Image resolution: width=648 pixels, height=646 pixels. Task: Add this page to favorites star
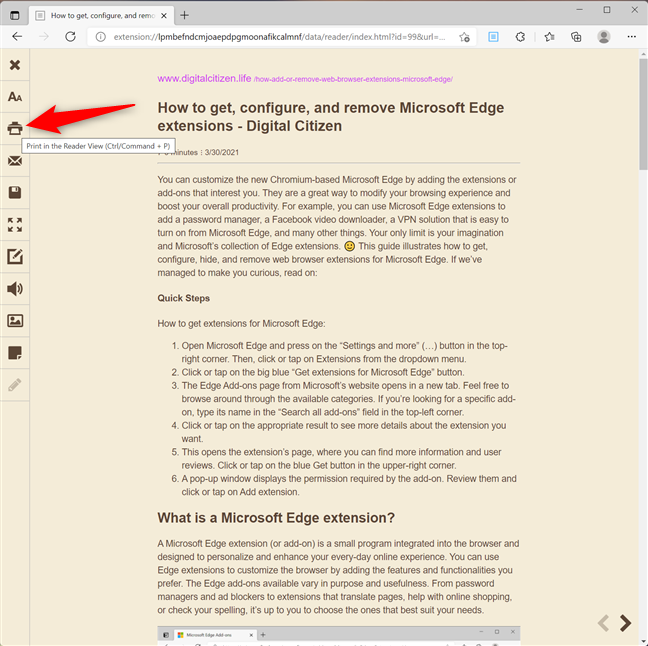(464, 37)
